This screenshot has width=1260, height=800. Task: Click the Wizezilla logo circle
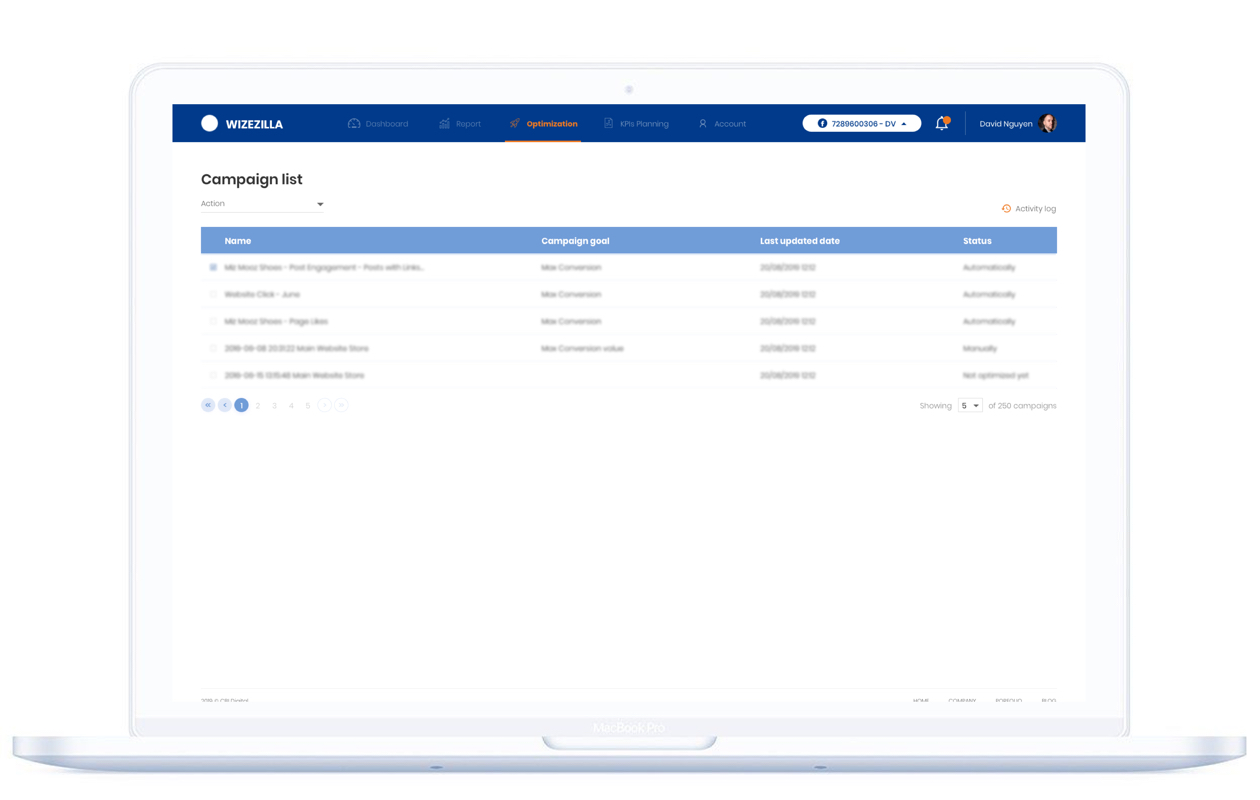point(209,124)
